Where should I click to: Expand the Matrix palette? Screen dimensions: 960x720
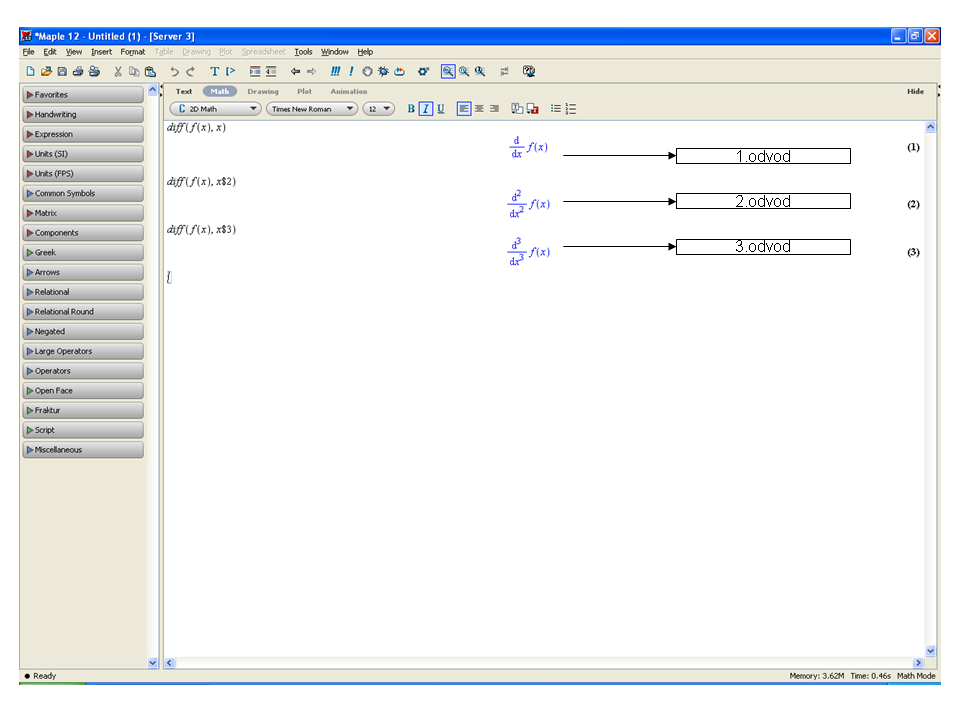click(82, 213)
